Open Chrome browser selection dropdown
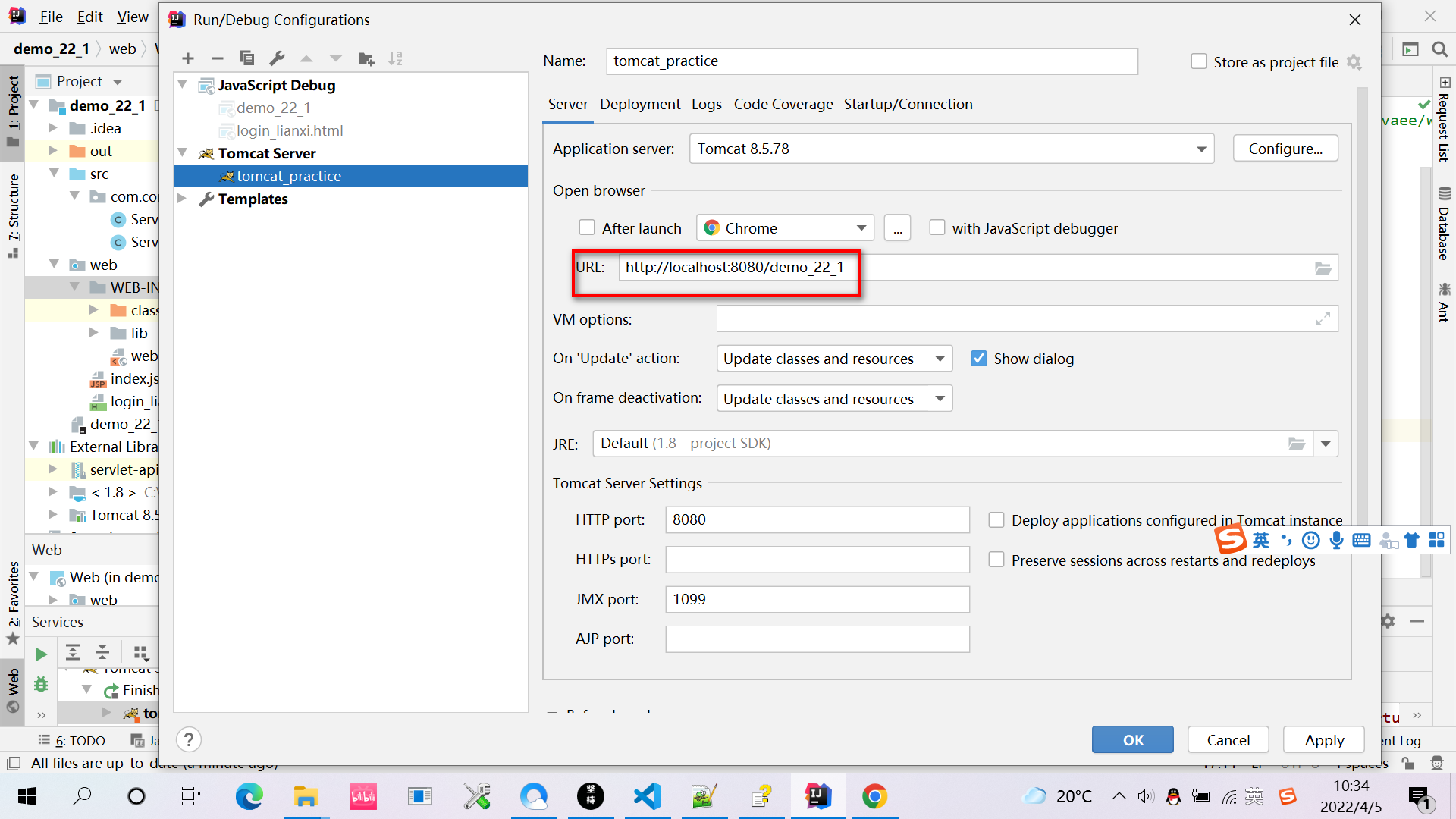The height and width of the screenshot is (819, 1456). 785,228
